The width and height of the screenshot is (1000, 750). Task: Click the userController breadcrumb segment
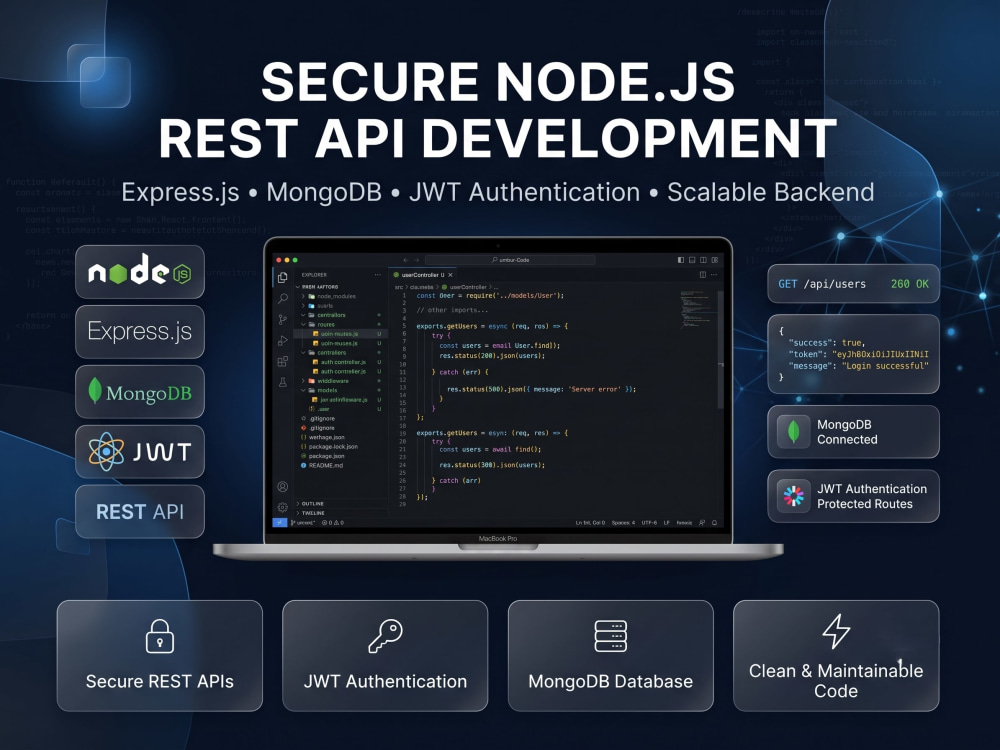(x=468, y=287)
